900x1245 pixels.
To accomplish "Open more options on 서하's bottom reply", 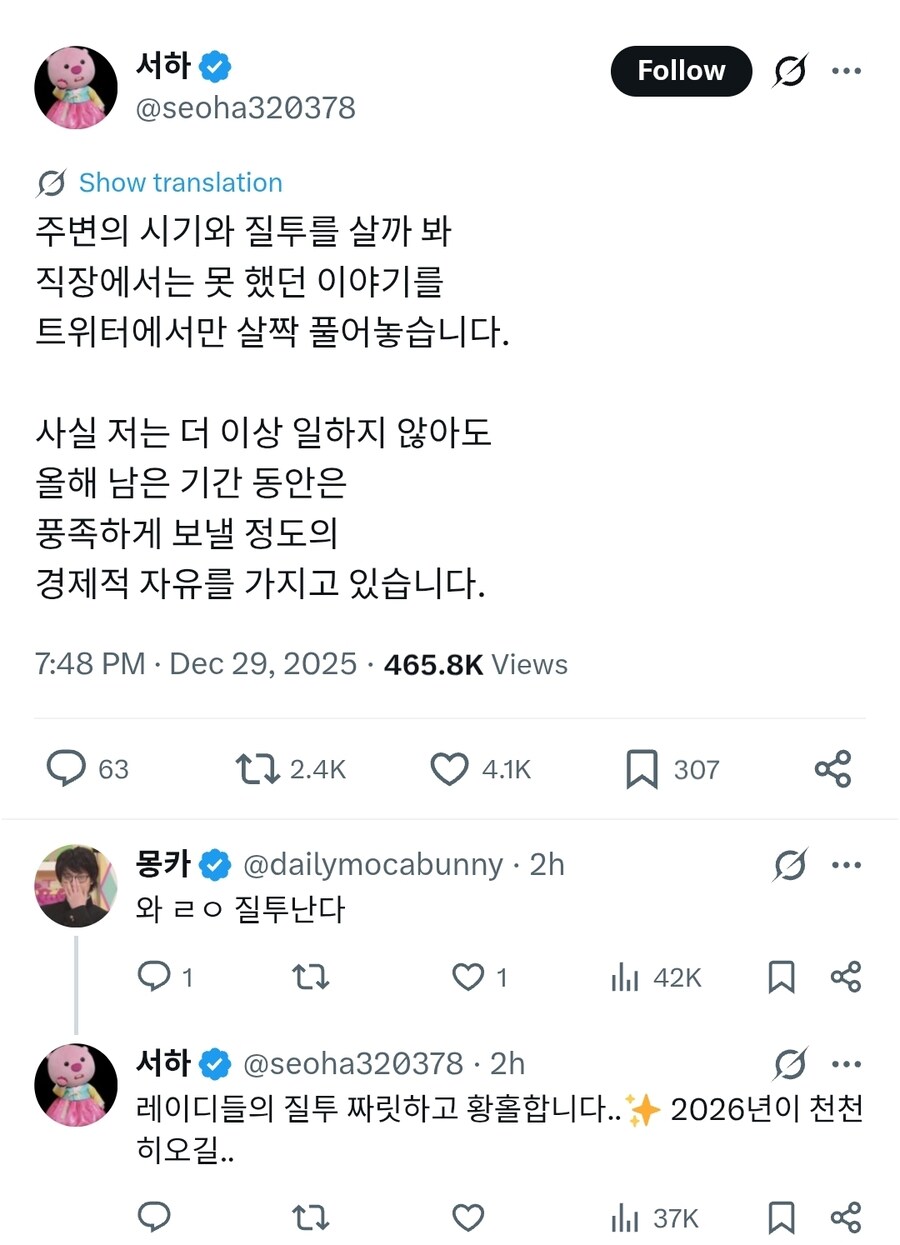I will pyautogui.click(x=846, y=1064).
